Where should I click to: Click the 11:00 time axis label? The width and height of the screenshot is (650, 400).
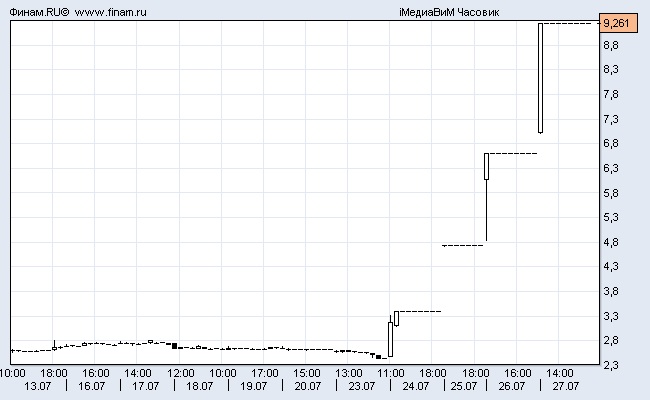pyautogui.click(x=390, y=373)
